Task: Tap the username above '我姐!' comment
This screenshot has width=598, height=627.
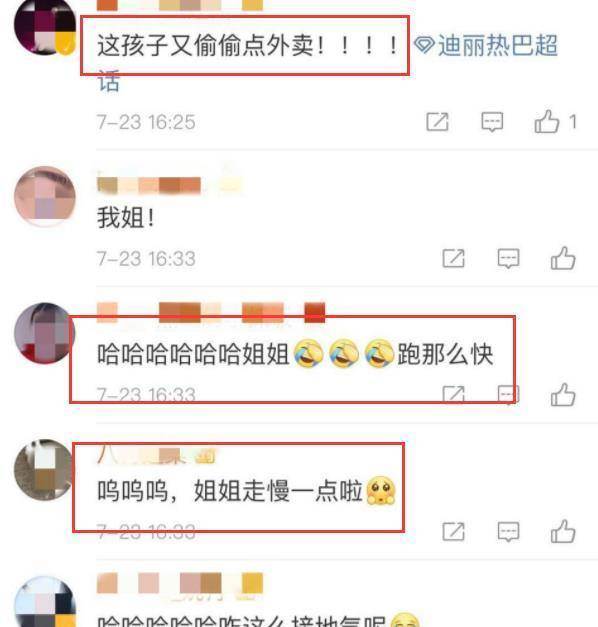Action: 169,185
